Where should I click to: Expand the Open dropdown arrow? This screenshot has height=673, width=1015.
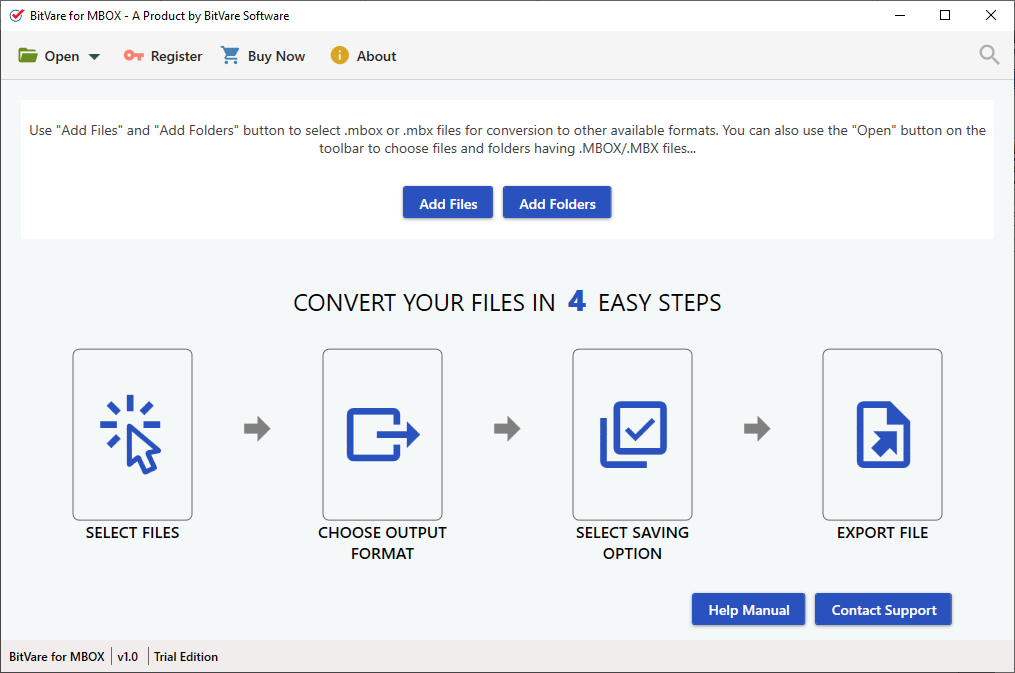(x=94, y=56)
